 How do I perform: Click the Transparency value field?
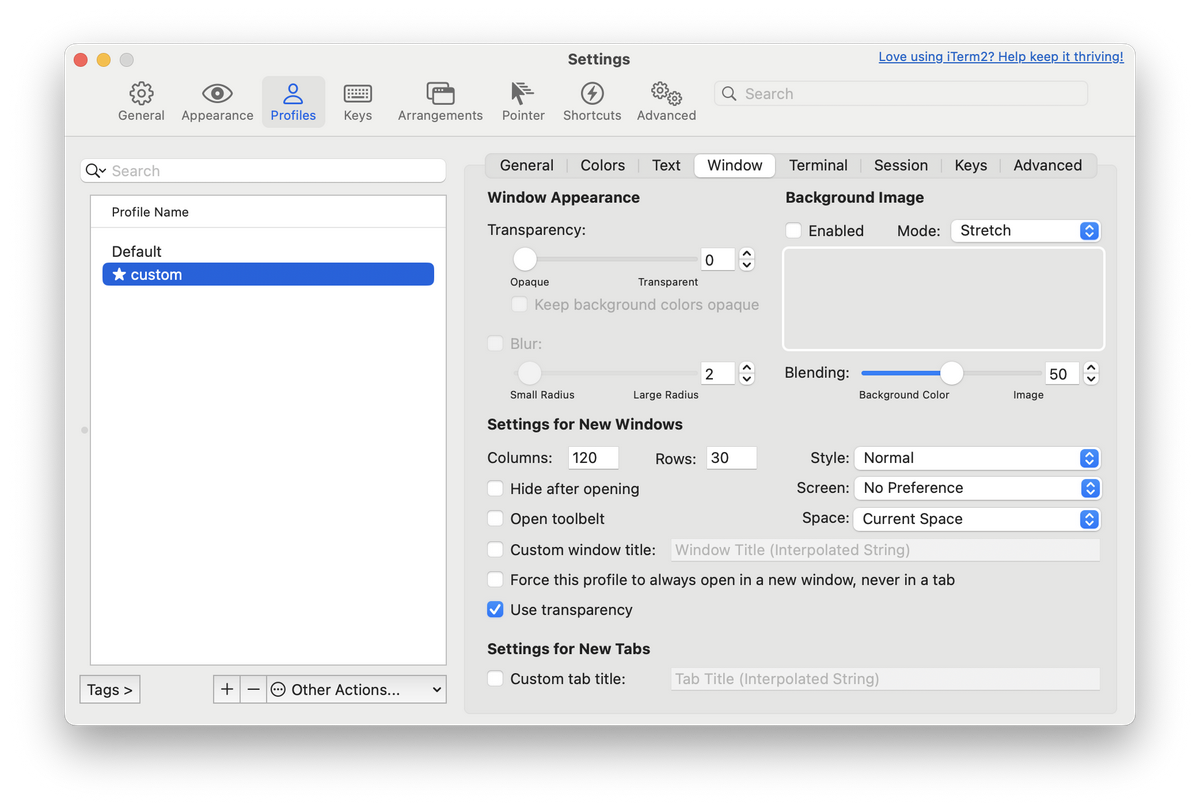click(x=718, y=260)
